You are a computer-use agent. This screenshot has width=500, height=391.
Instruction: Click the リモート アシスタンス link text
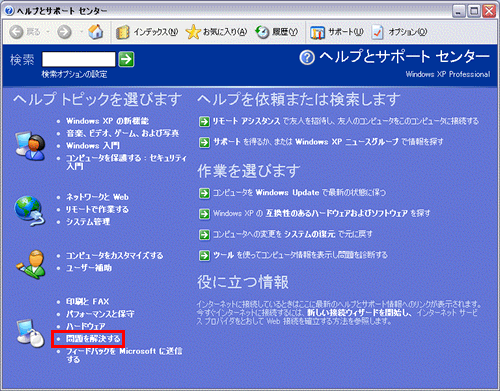246,121
